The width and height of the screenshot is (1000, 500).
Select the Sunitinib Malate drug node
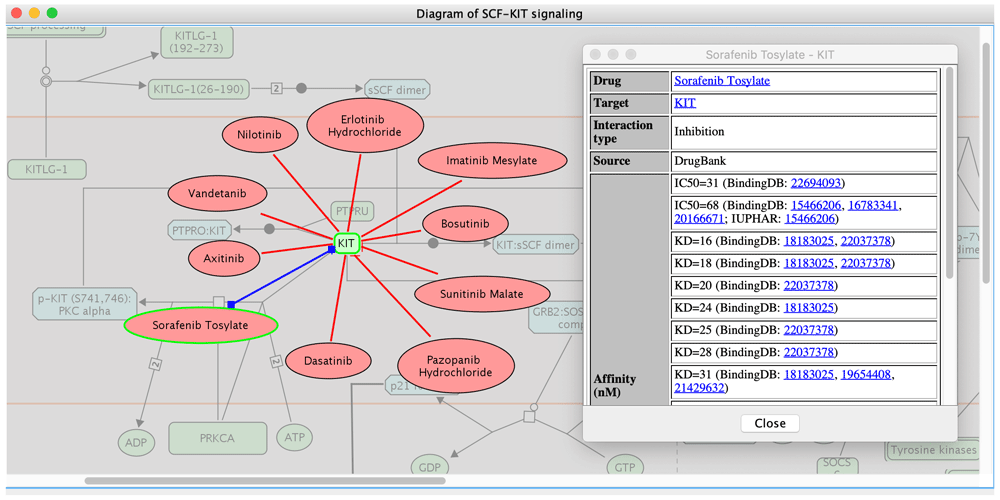[482, 294]
